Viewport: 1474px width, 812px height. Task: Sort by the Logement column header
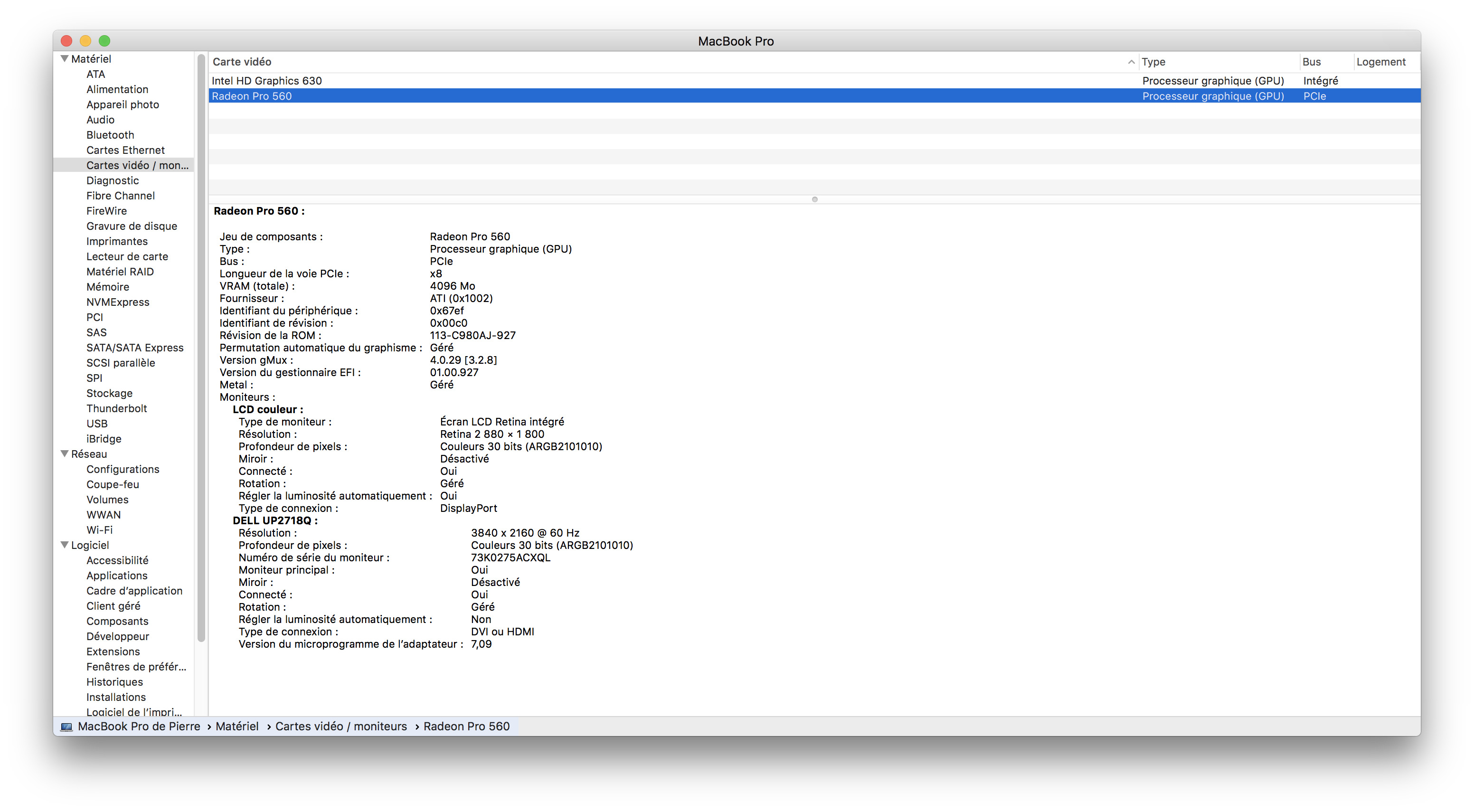pyautogui.click(x=1387, y=62)
